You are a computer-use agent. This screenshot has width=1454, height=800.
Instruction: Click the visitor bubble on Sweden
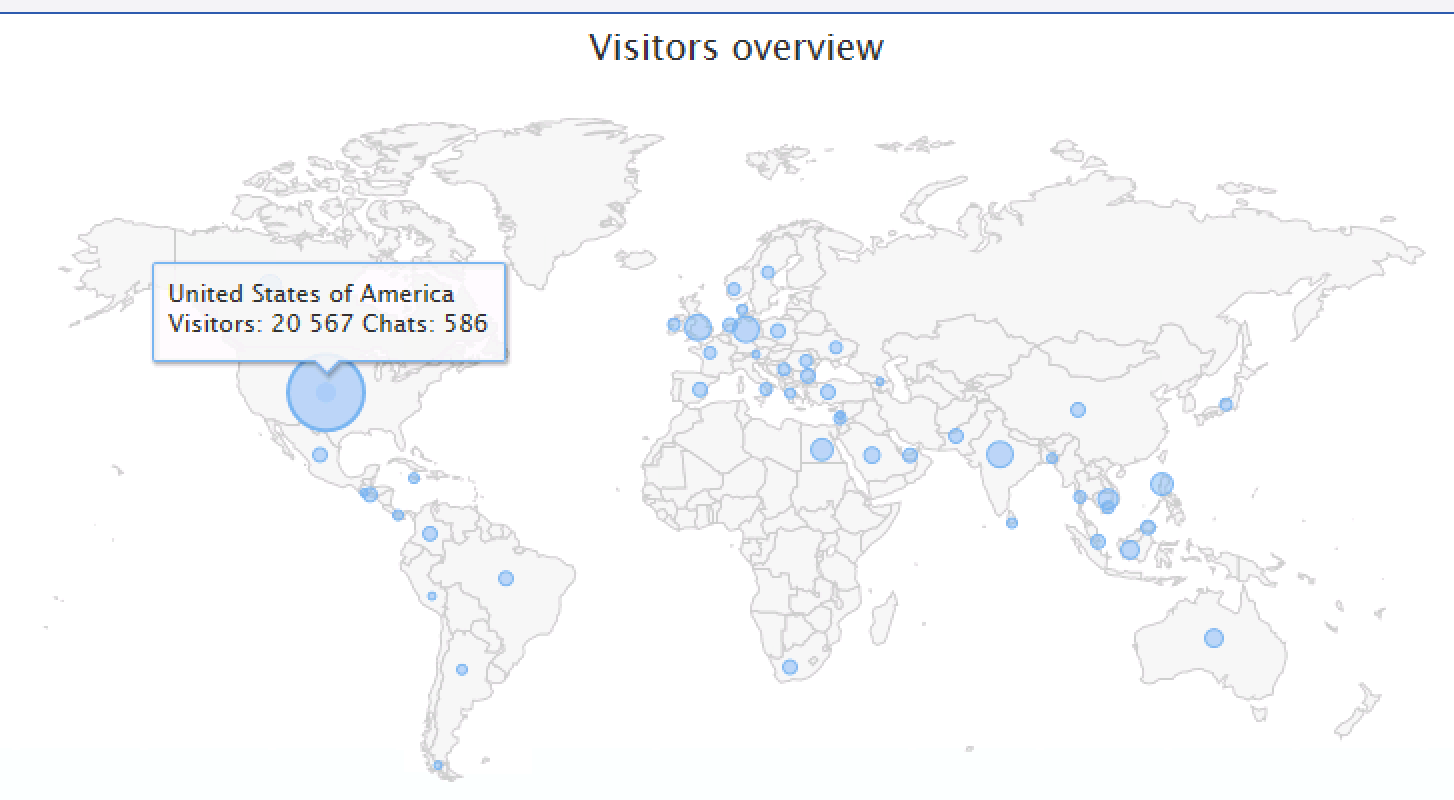(x=768, y=272)
